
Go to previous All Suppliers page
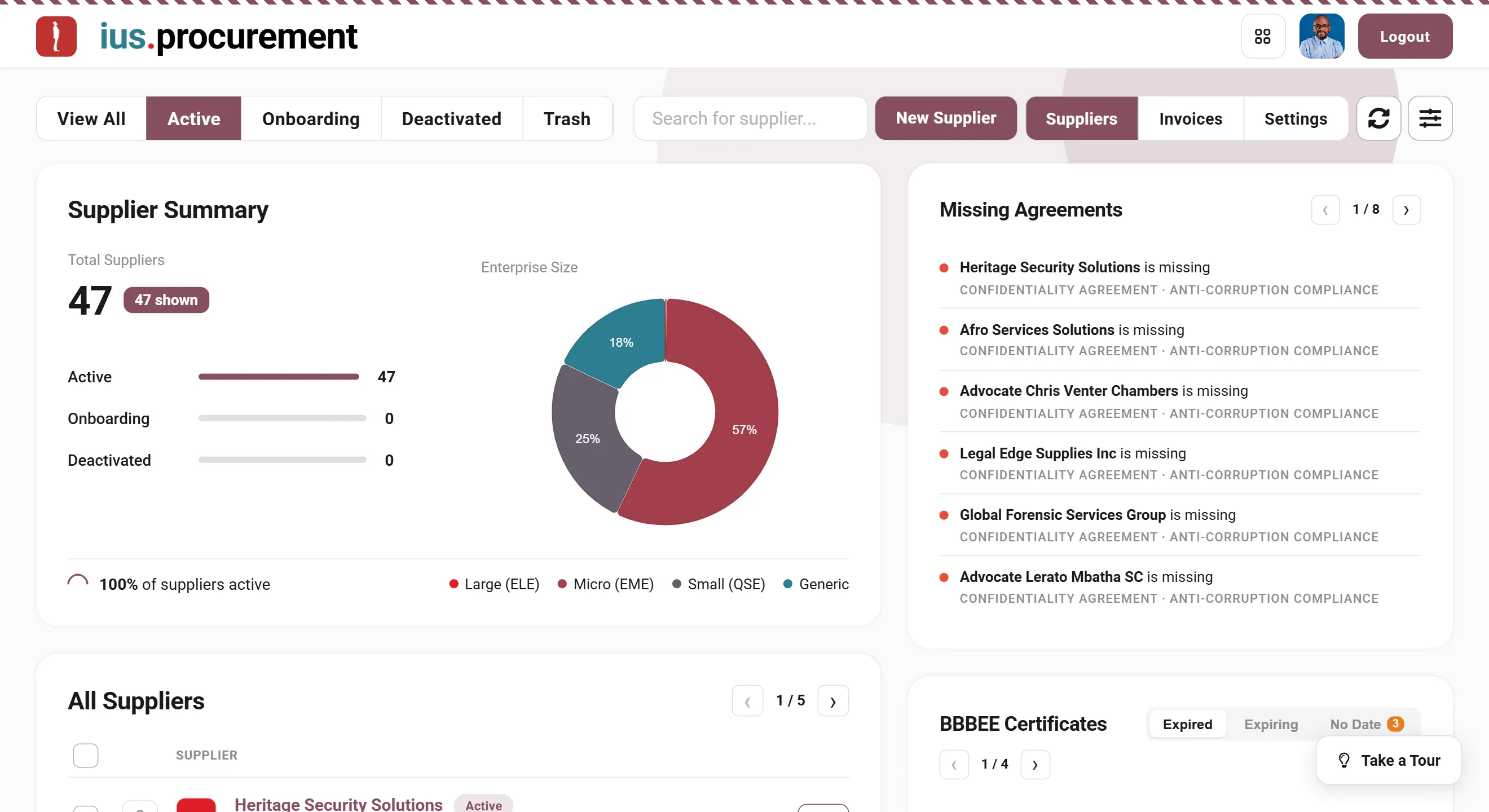coord(747,701)
